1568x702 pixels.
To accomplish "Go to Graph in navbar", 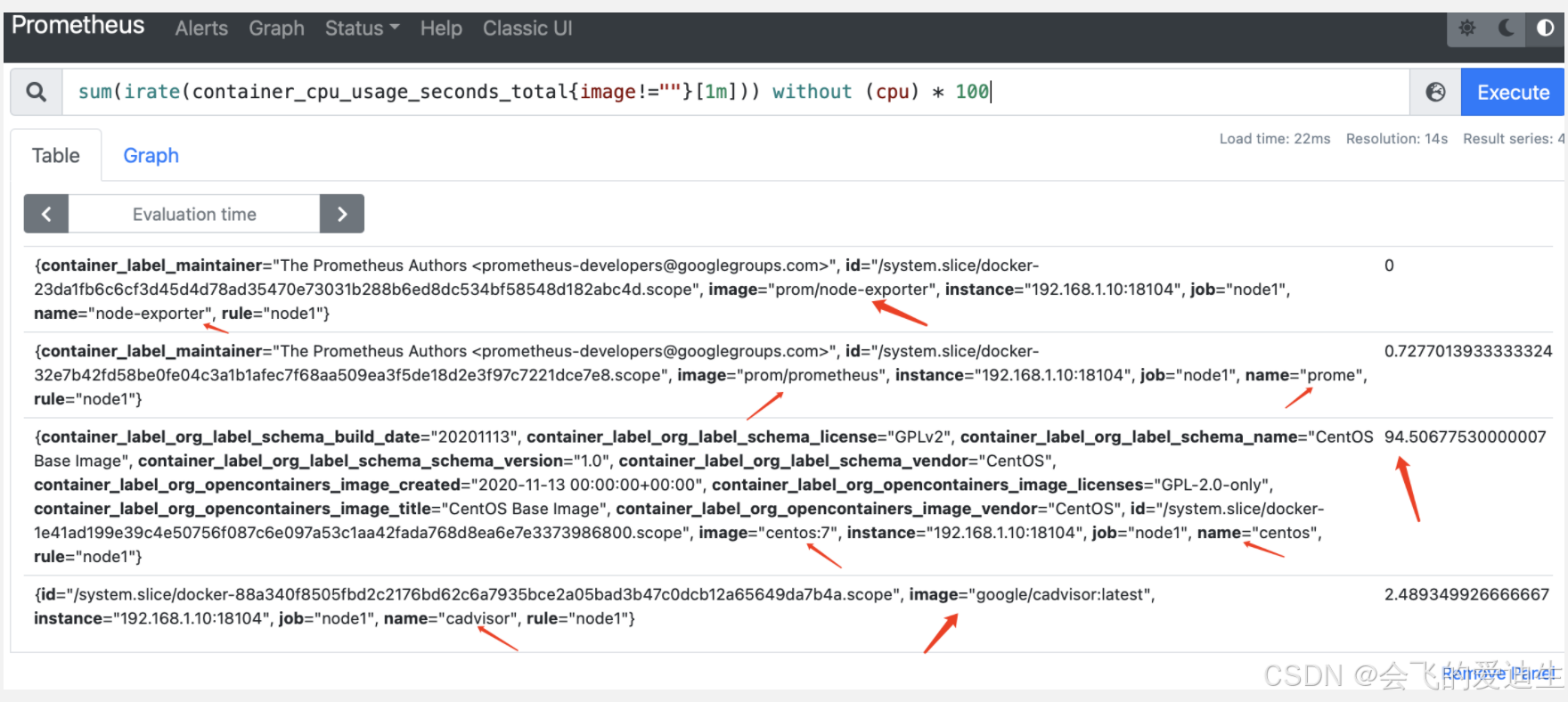I will (276, 29).
